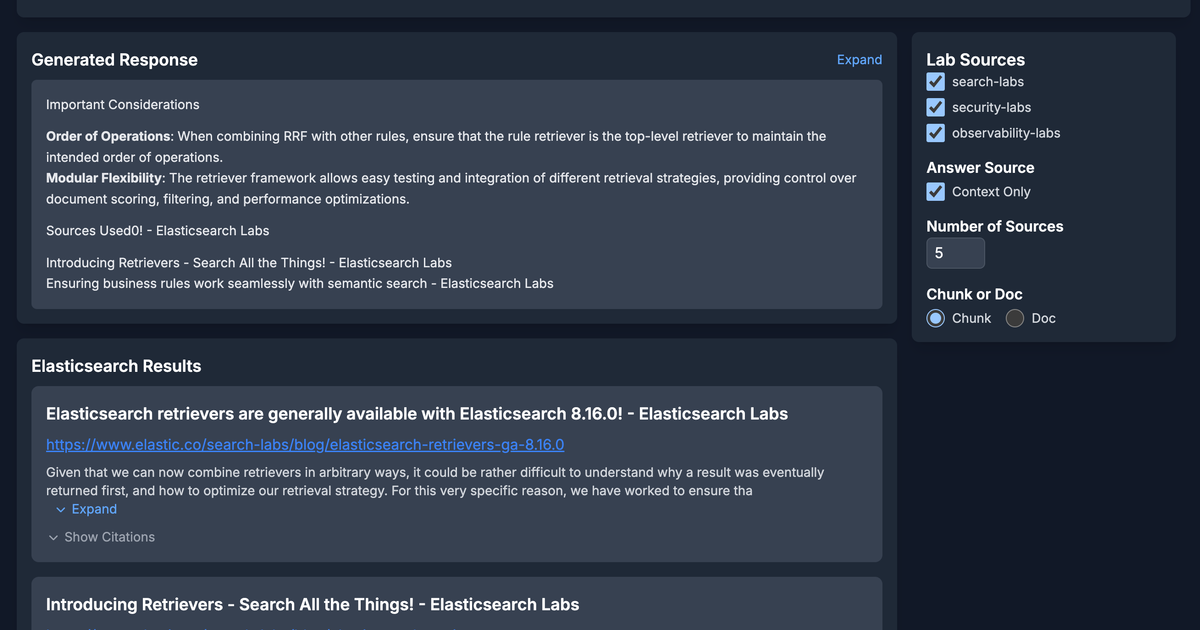Click the Elasticsearch retrievers generally available title
This screenshot has width=1200, height=630.
417,413
